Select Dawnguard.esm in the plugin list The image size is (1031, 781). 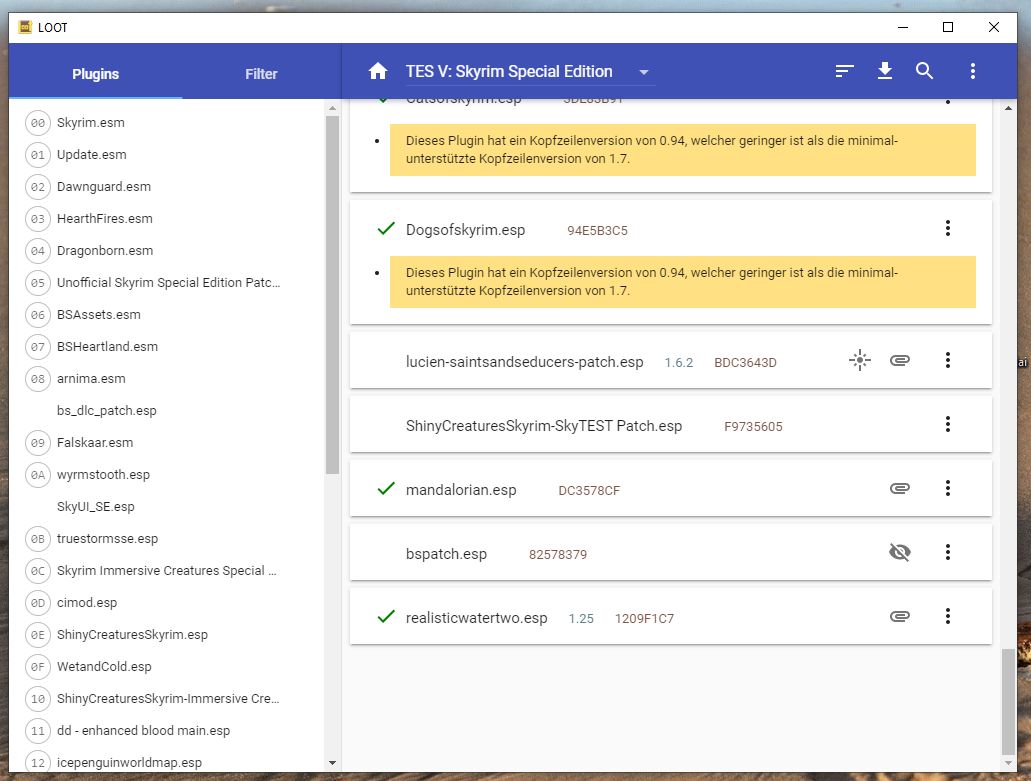pos(104,187)
